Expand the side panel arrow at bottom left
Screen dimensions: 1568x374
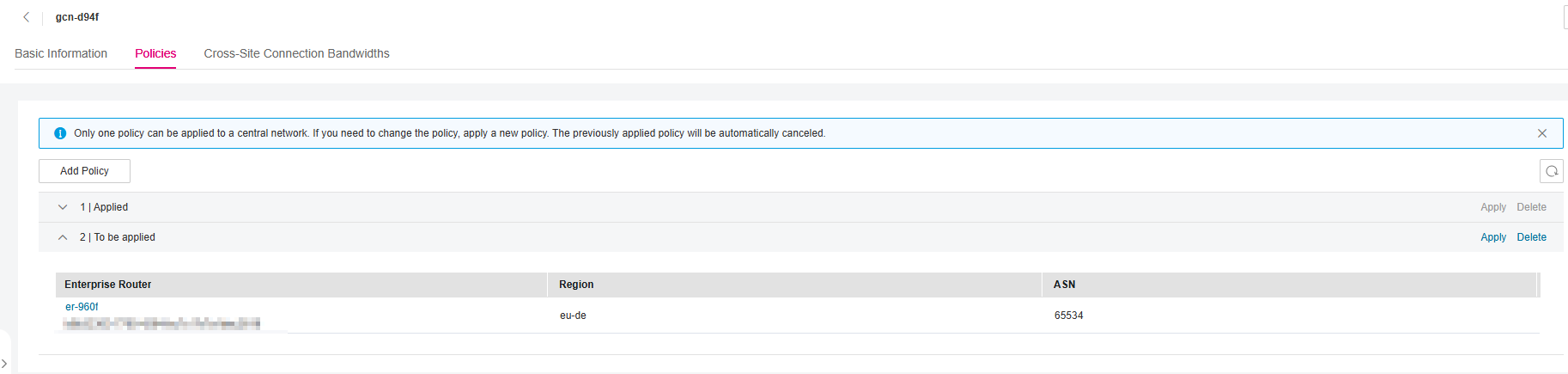pos(4,364)
